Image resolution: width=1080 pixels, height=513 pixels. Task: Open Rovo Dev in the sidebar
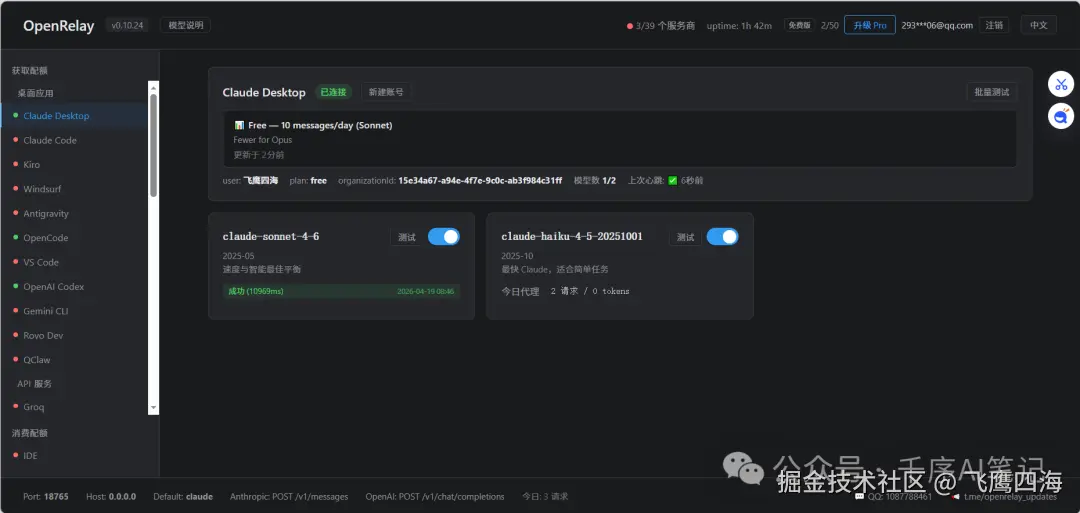tap(74, 335)
